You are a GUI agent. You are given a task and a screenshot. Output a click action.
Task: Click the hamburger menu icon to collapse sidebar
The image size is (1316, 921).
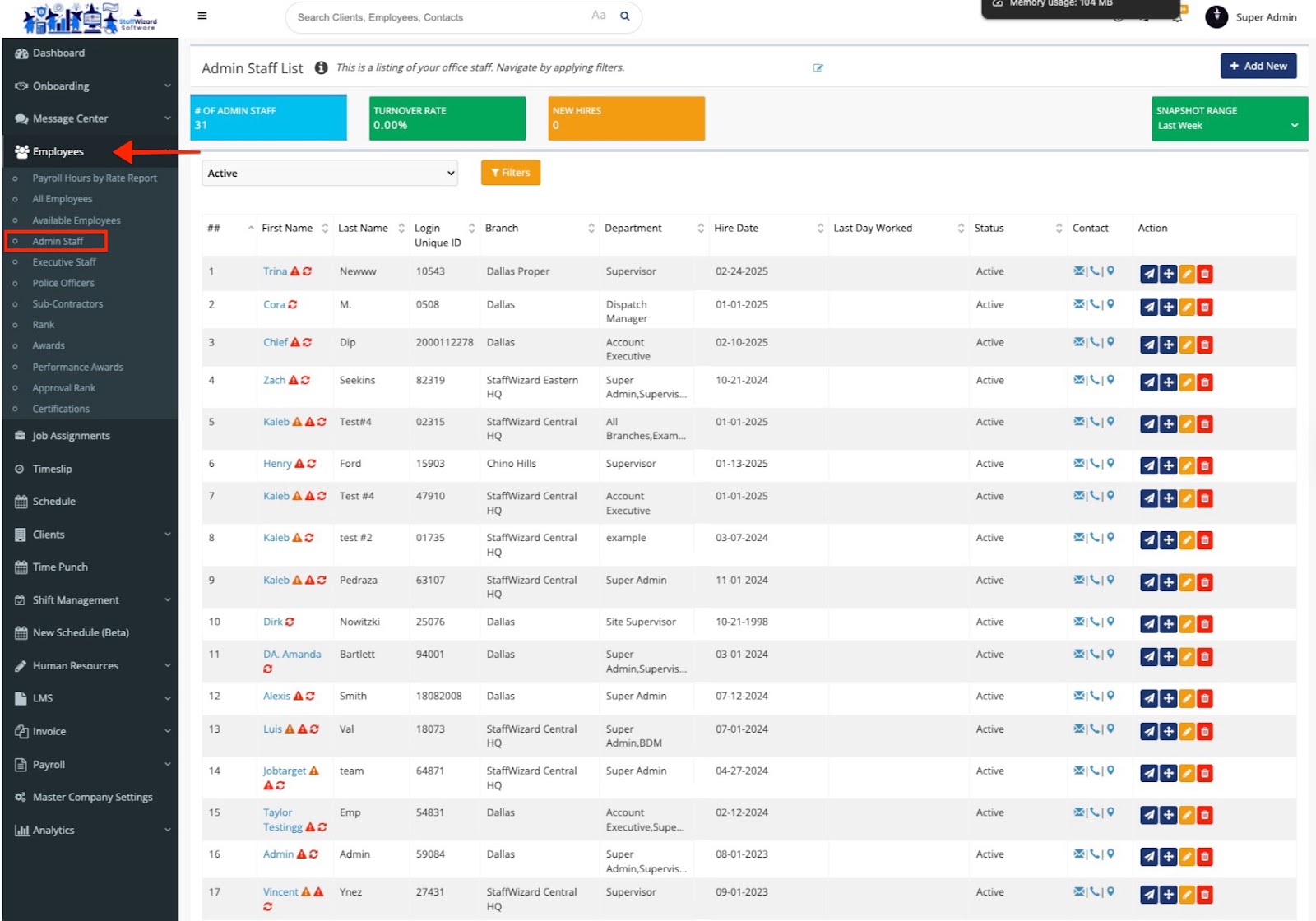[202, 16]
